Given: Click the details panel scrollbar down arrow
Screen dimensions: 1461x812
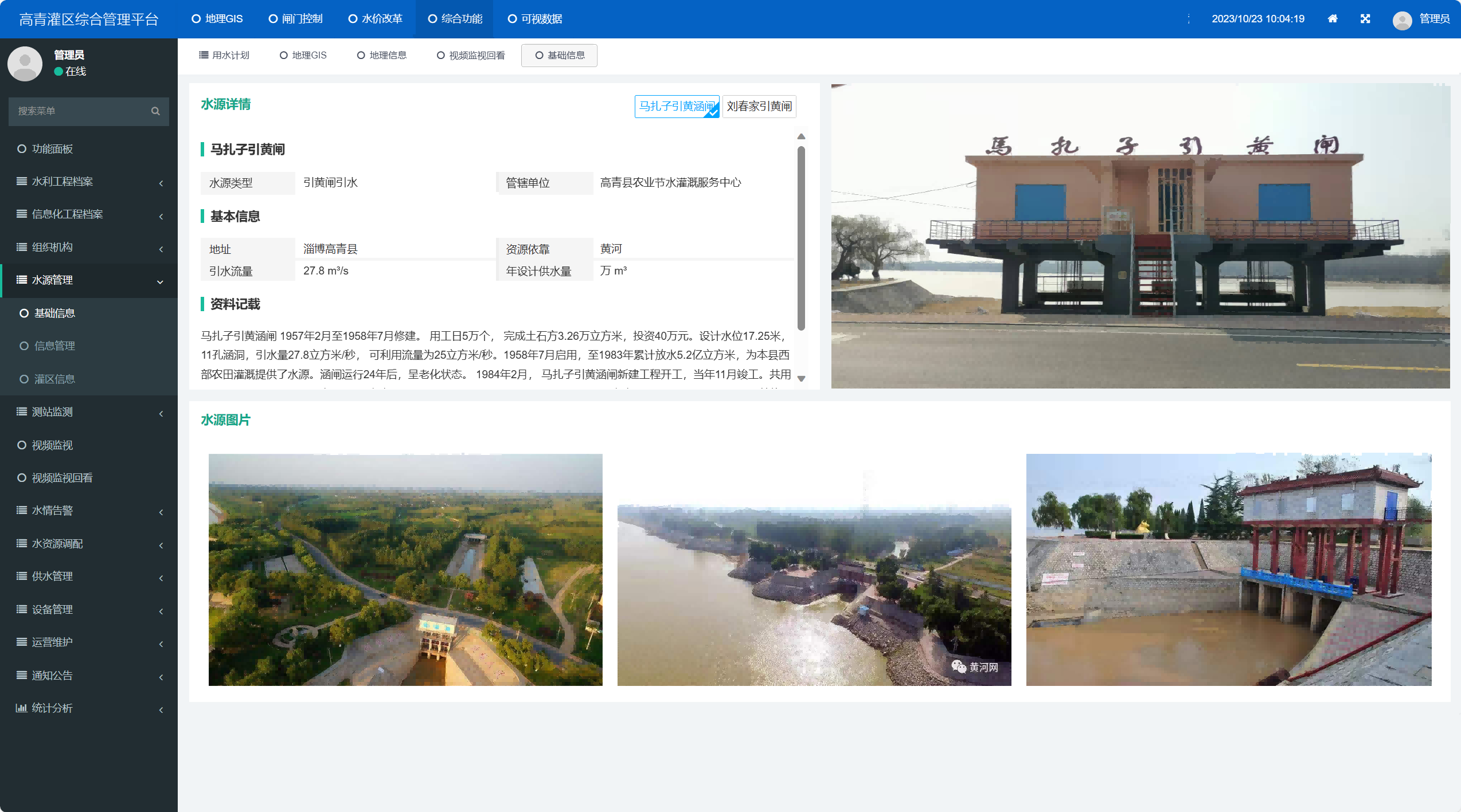Looking at the screenshot, I should (801, 378).
